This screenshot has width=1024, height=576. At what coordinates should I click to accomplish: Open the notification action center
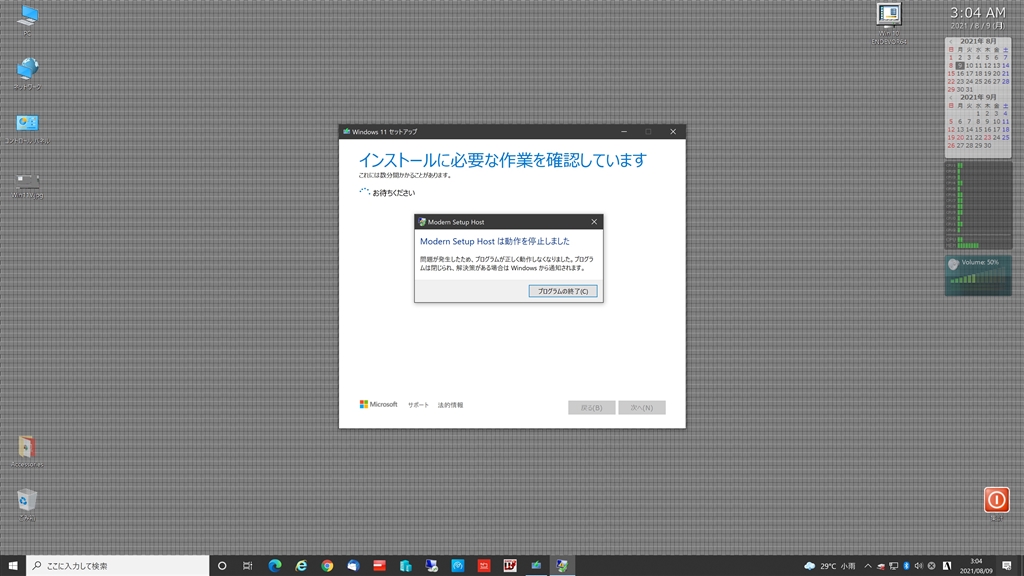pyautogui.click(x=1006, y=566)
